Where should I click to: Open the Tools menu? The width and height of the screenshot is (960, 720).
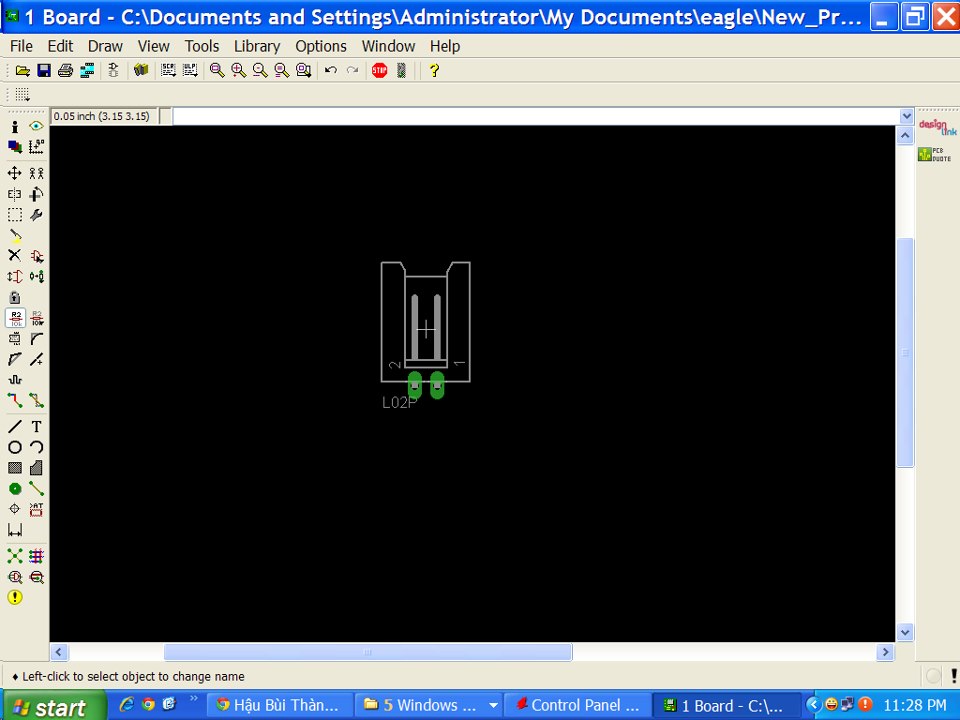[x=202, y=46]
